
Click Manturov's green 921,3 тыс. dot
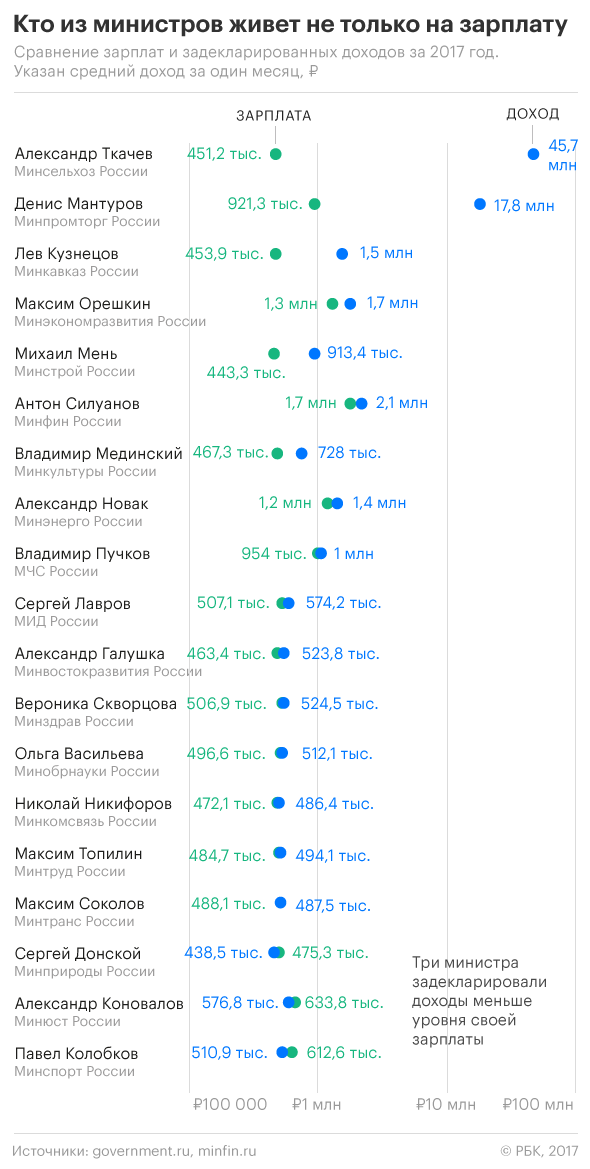[314, 204]
